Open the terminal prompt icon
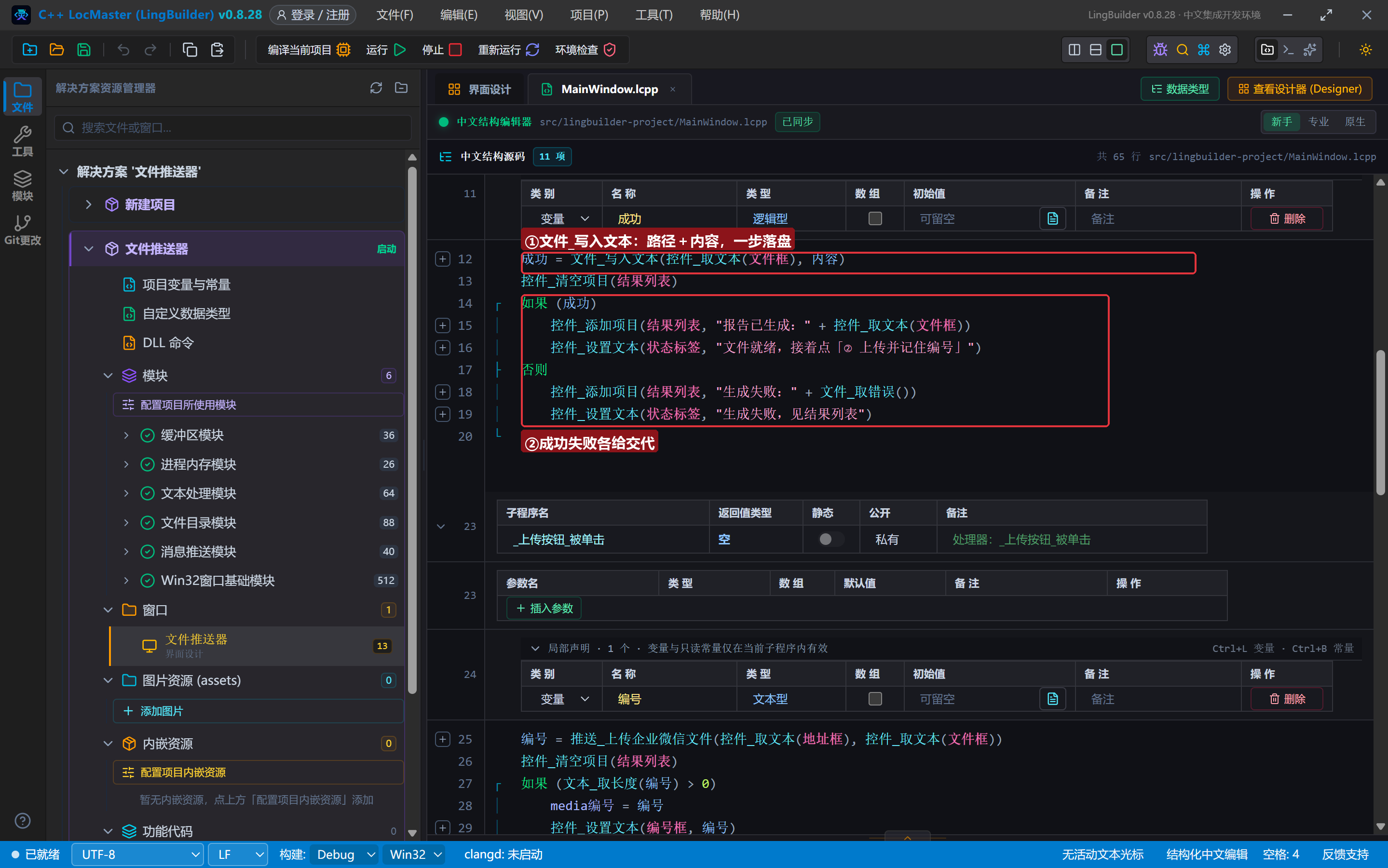This screenshot has height=868, width=1388. [1289, 50]
